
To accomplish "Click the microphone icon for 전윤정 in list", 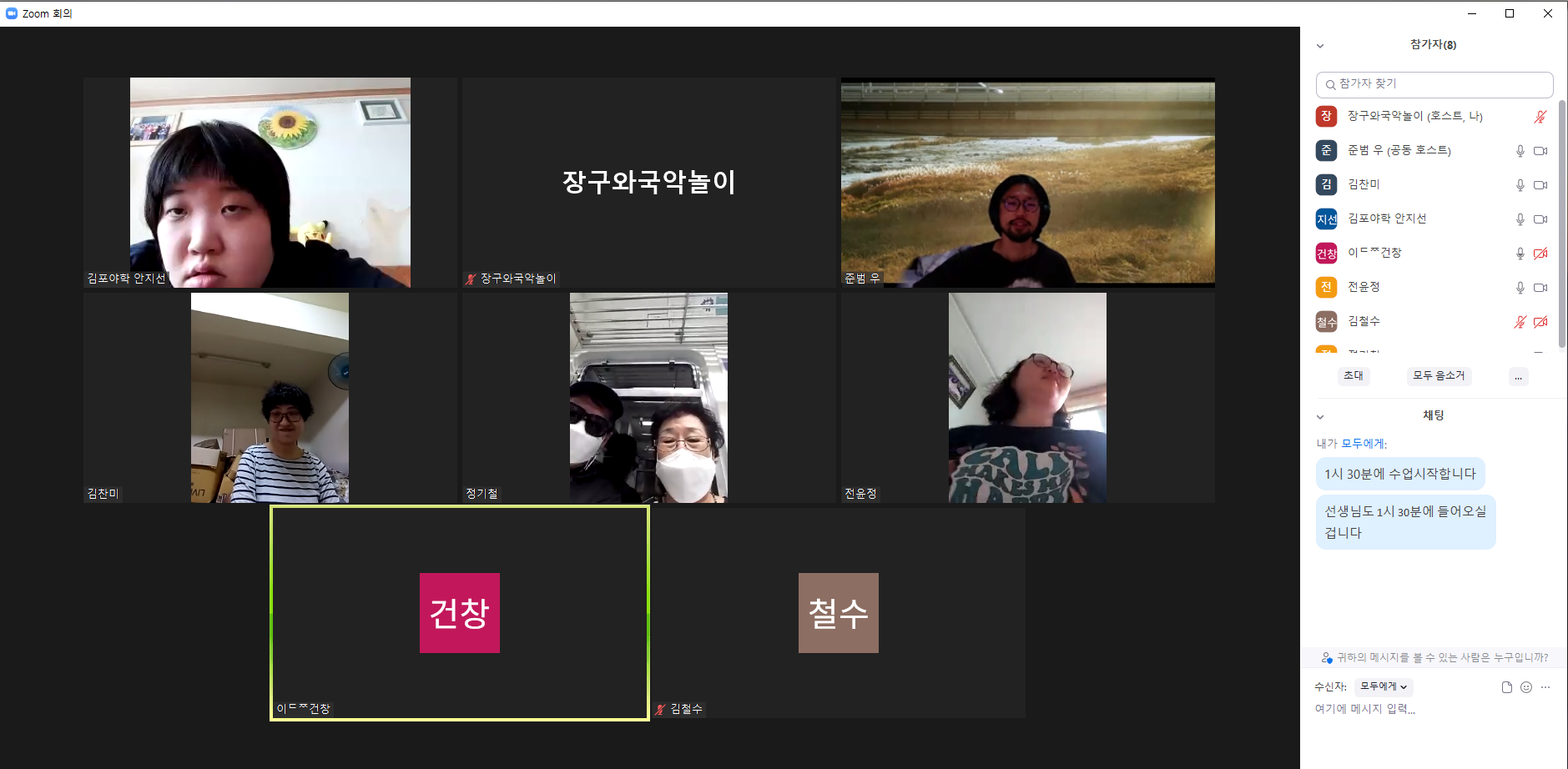I will [1520, 288].
